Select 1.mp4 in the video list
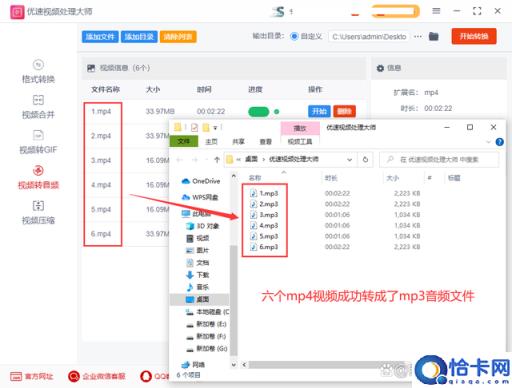The height and width of the screenshot is (388, 512). coord(101,111)
